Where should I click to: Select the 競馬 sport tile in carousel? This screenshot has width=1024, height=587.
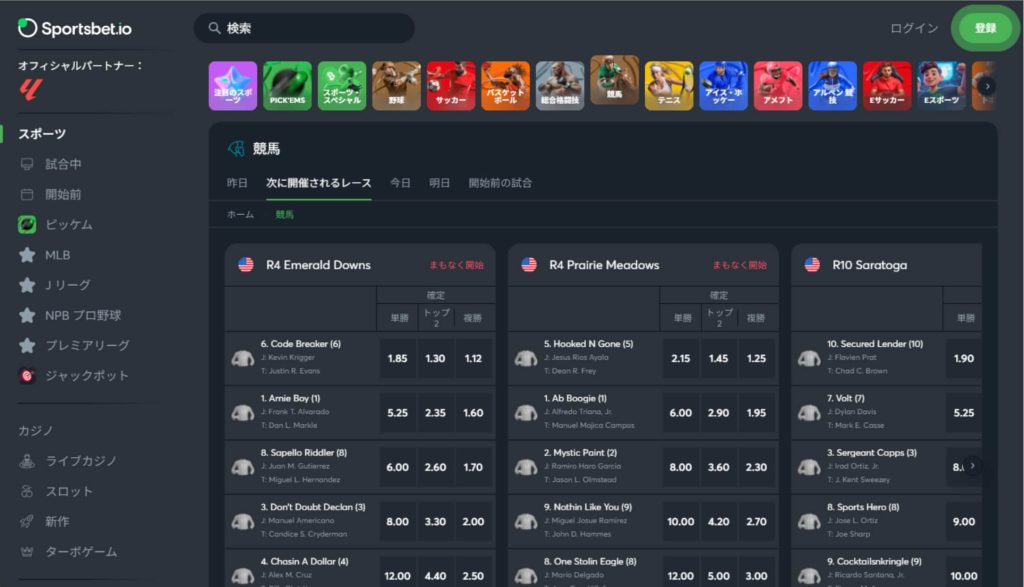pyautogui.click(x=615, y=80)
